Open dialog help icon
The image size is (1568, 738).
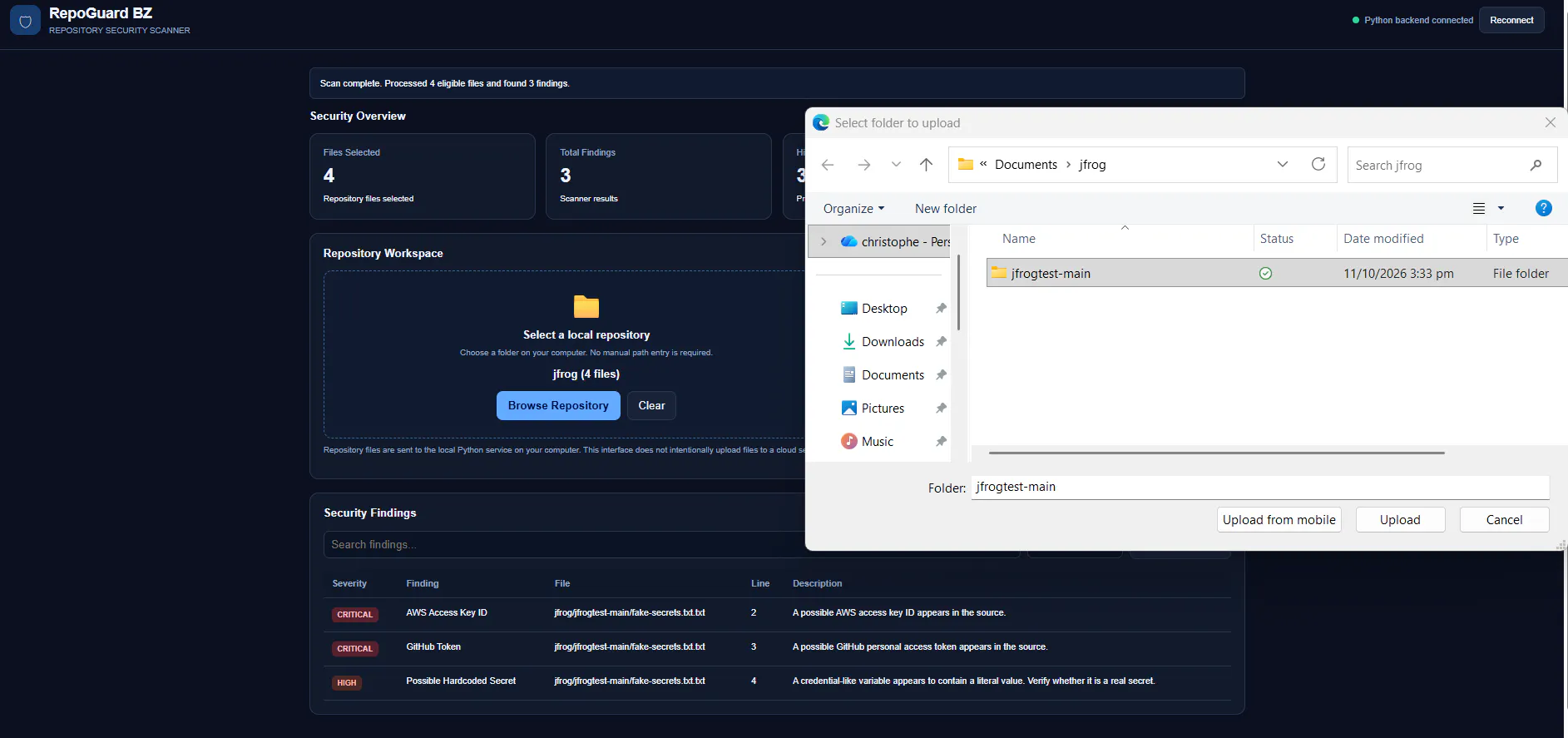point(1543,208)
